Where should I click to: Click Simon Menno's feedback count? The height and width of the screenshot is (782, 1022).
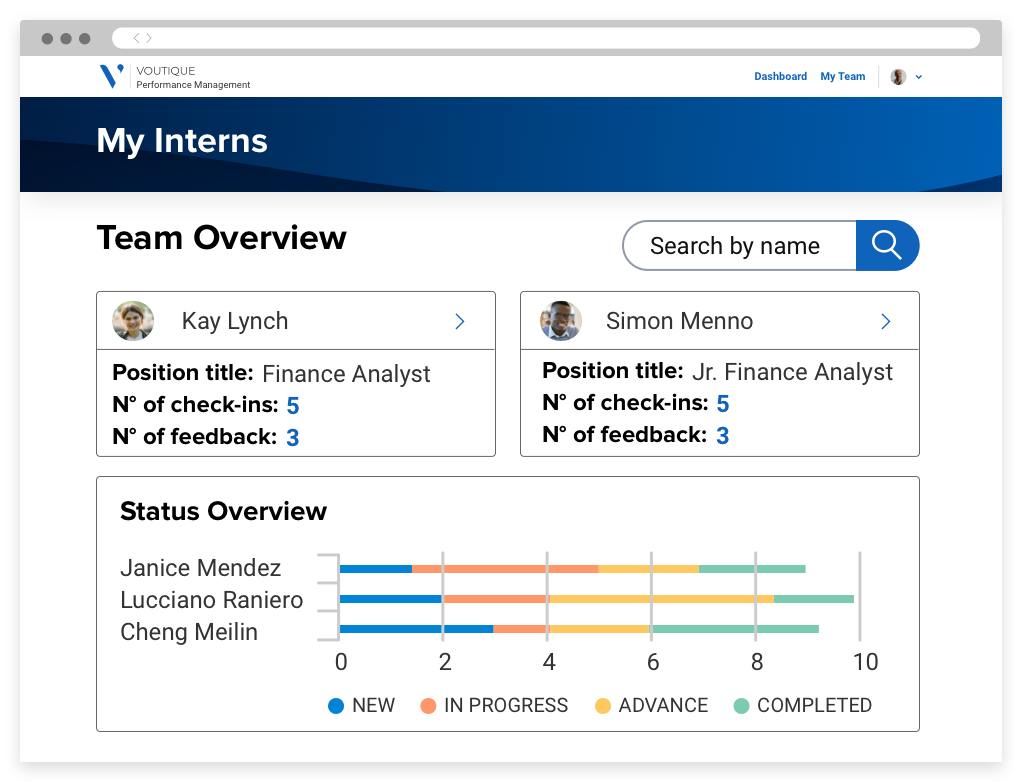[x=722, y=435]
